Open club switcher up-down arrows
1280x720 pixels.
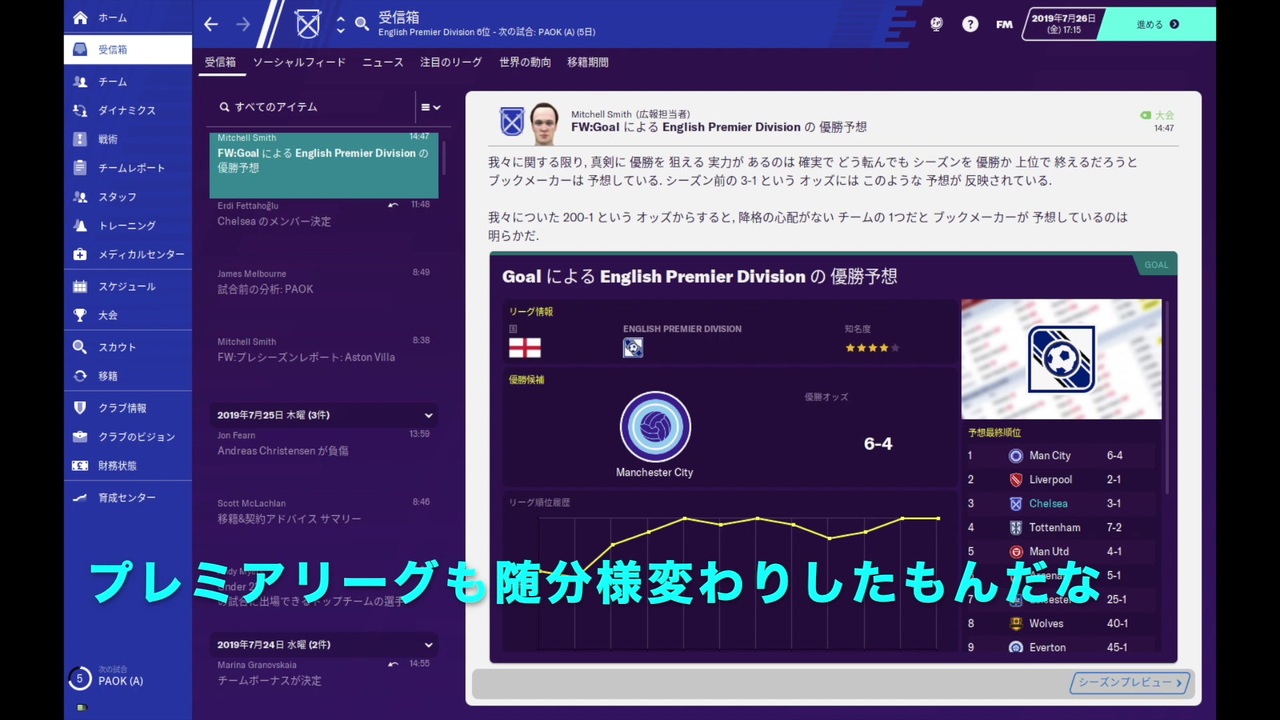pyautogui.click(x=340, y=24)
